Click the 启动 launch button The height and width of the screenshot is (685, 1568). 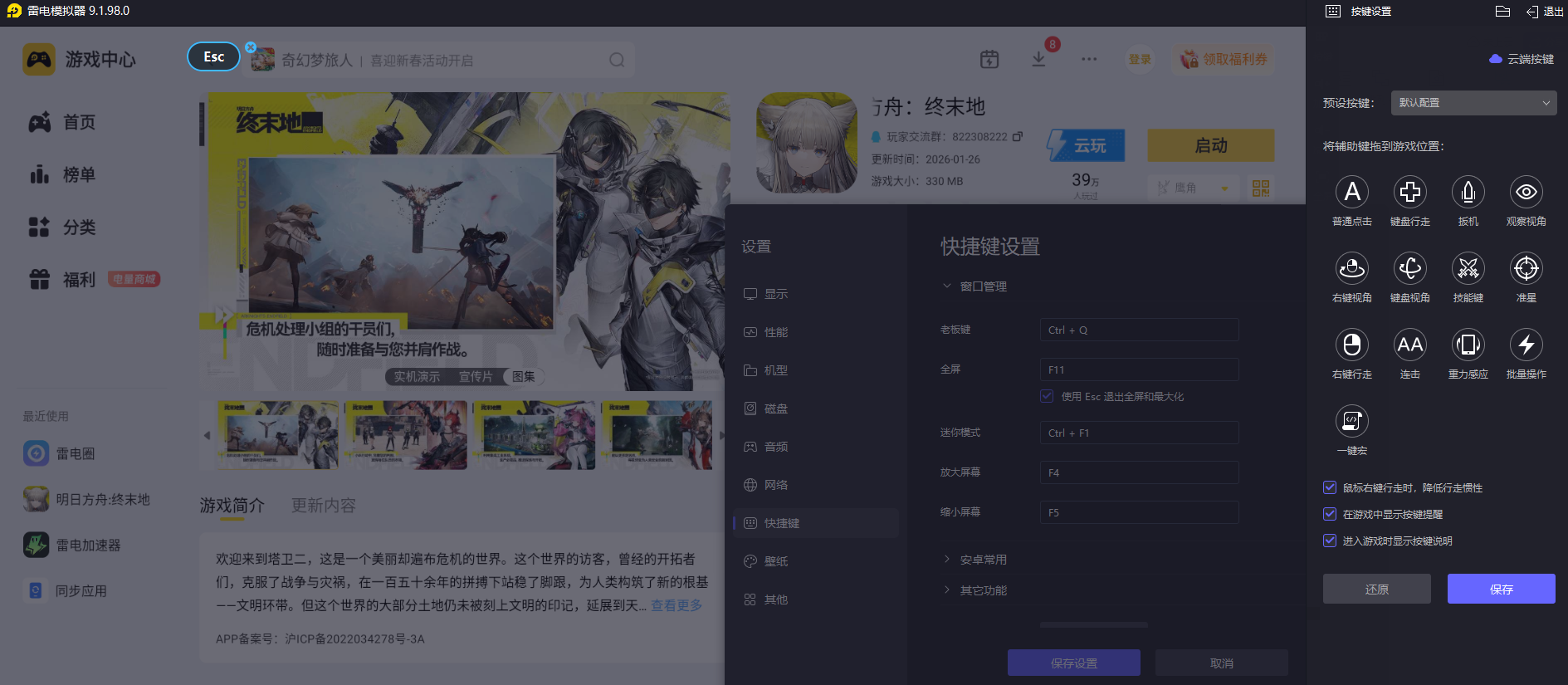tap(1211, 145)
